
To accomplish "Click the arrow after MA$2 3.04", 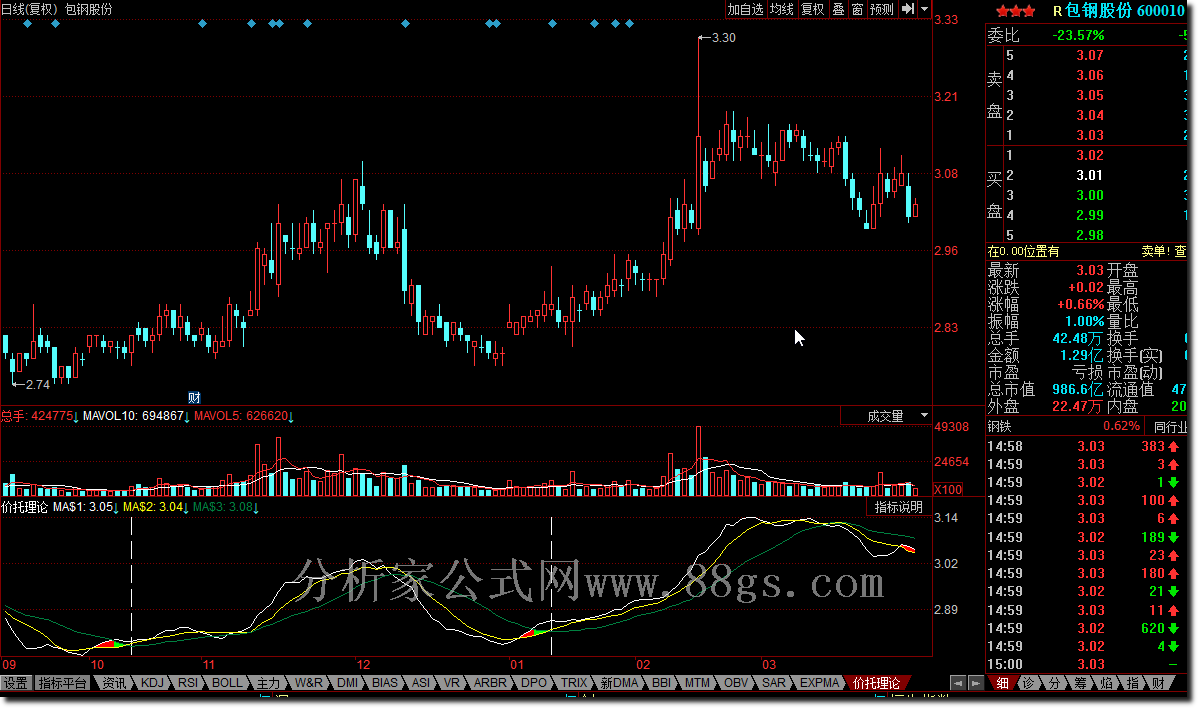I will click(187, 508).
